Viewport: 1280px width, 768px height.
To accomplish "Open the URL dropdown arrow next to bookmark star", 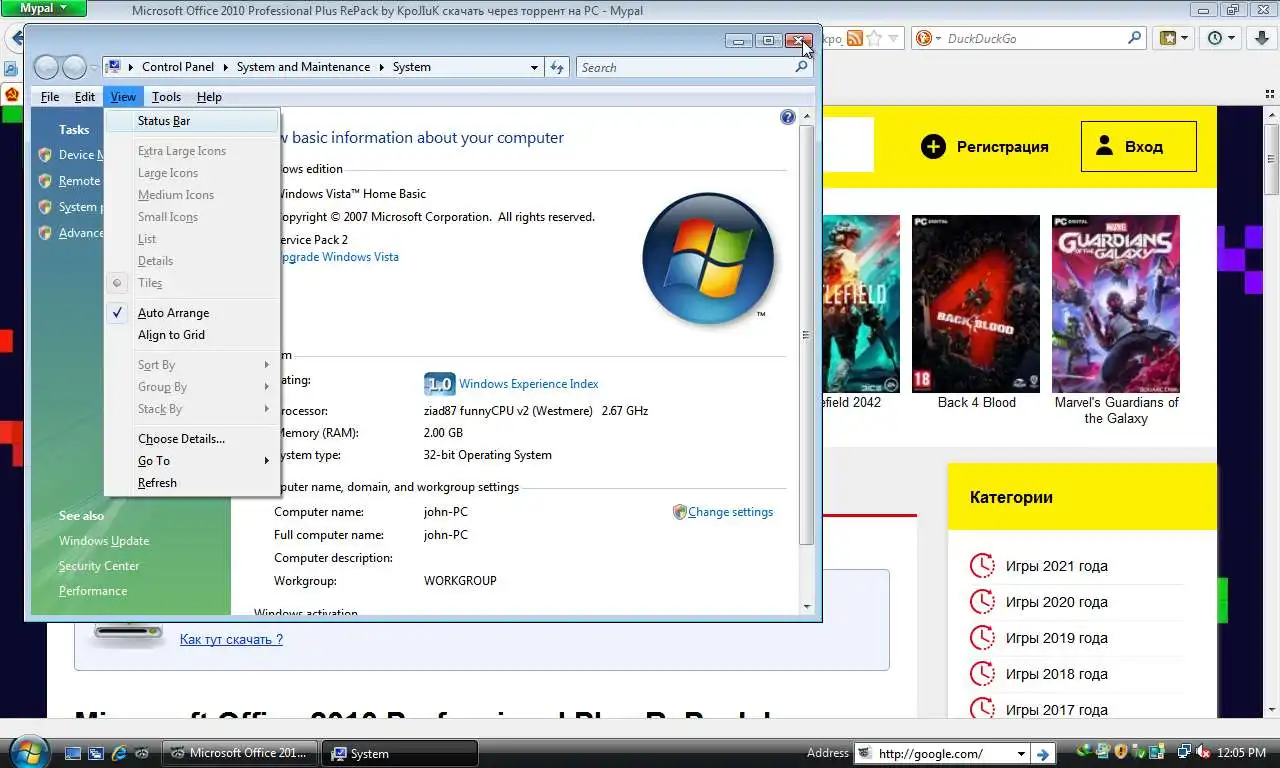I will (x=894, y=38).
